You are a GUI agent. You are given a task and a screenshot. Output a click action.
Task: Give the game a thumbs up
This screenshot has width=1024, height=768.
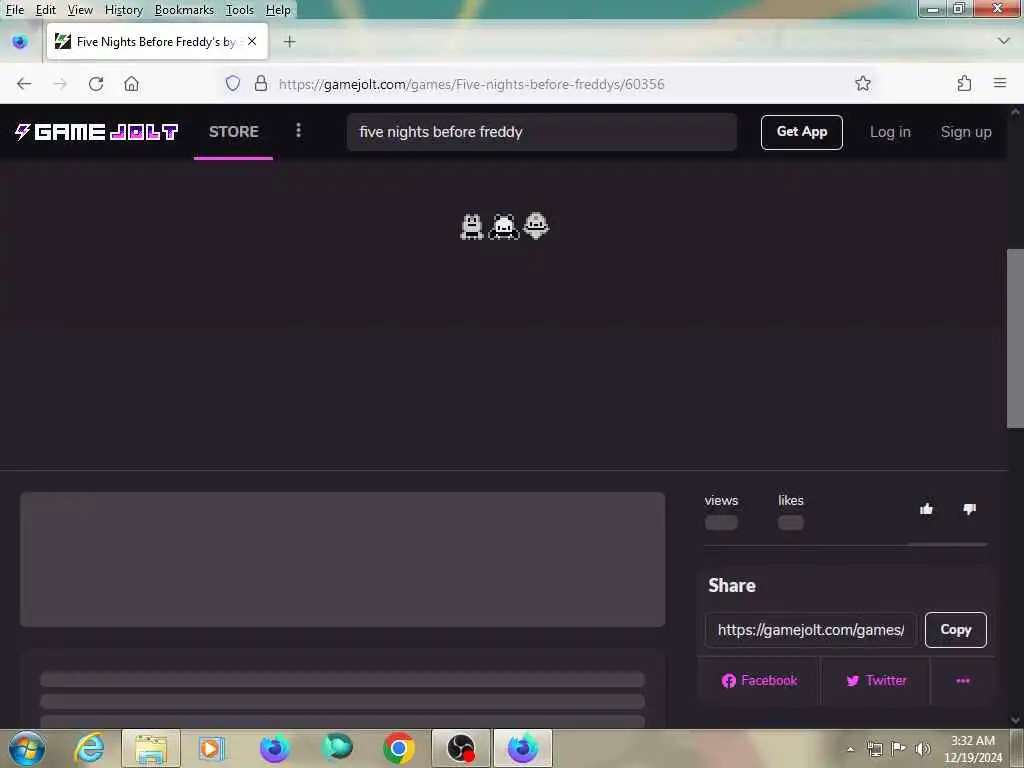pos(926,509)
